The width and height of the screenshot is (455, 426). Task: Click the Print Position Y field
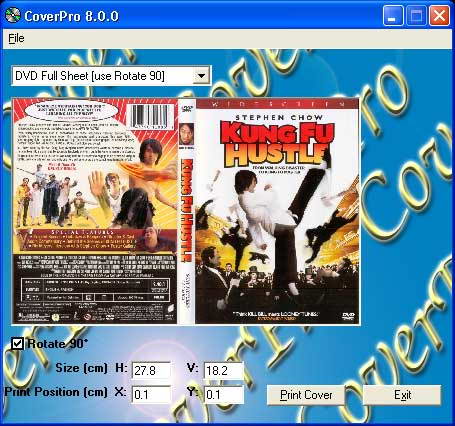223,394
